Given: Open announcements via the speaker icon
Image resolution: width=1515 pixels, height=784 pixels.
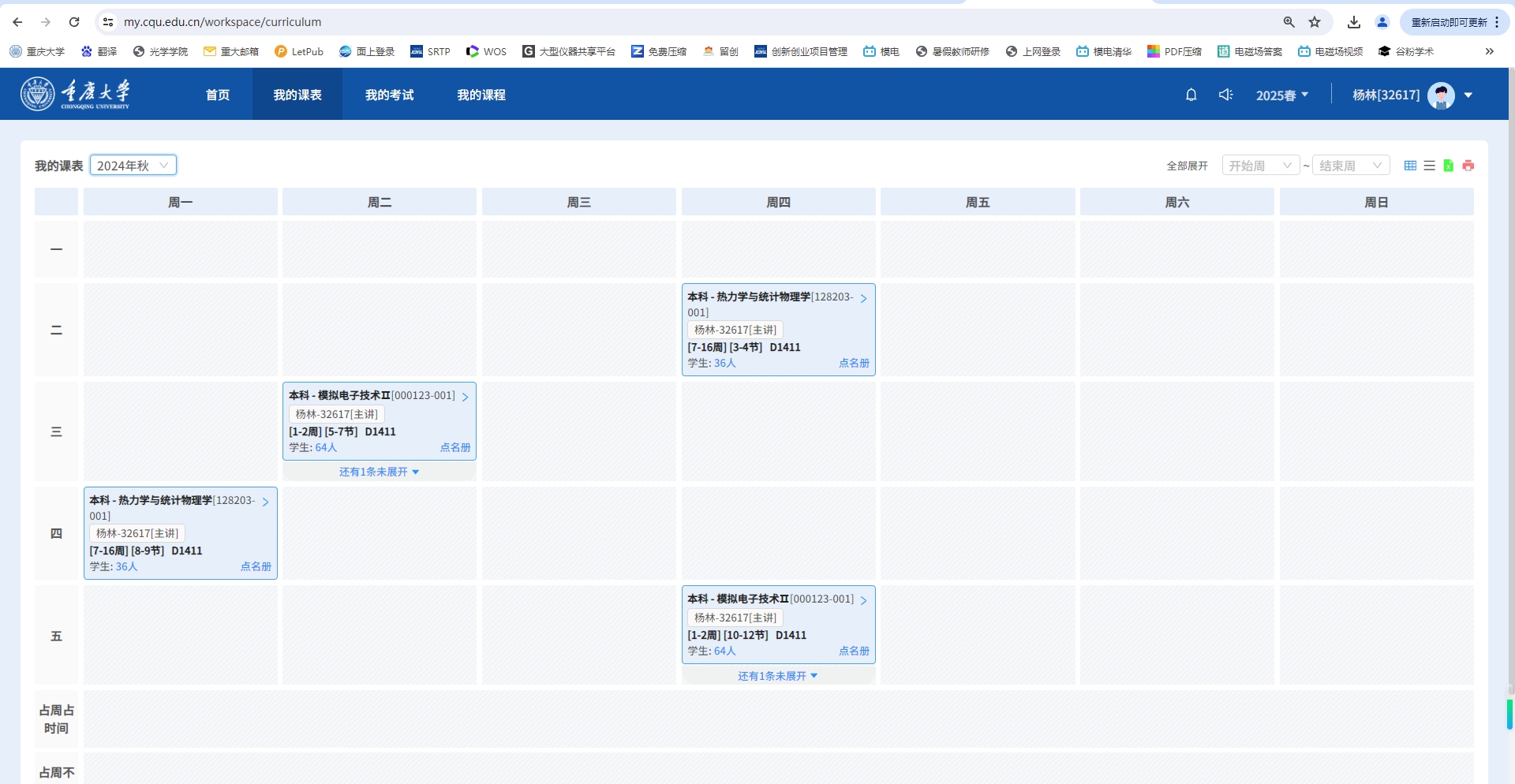Looking at the screenshot, I should point(1225,95).
